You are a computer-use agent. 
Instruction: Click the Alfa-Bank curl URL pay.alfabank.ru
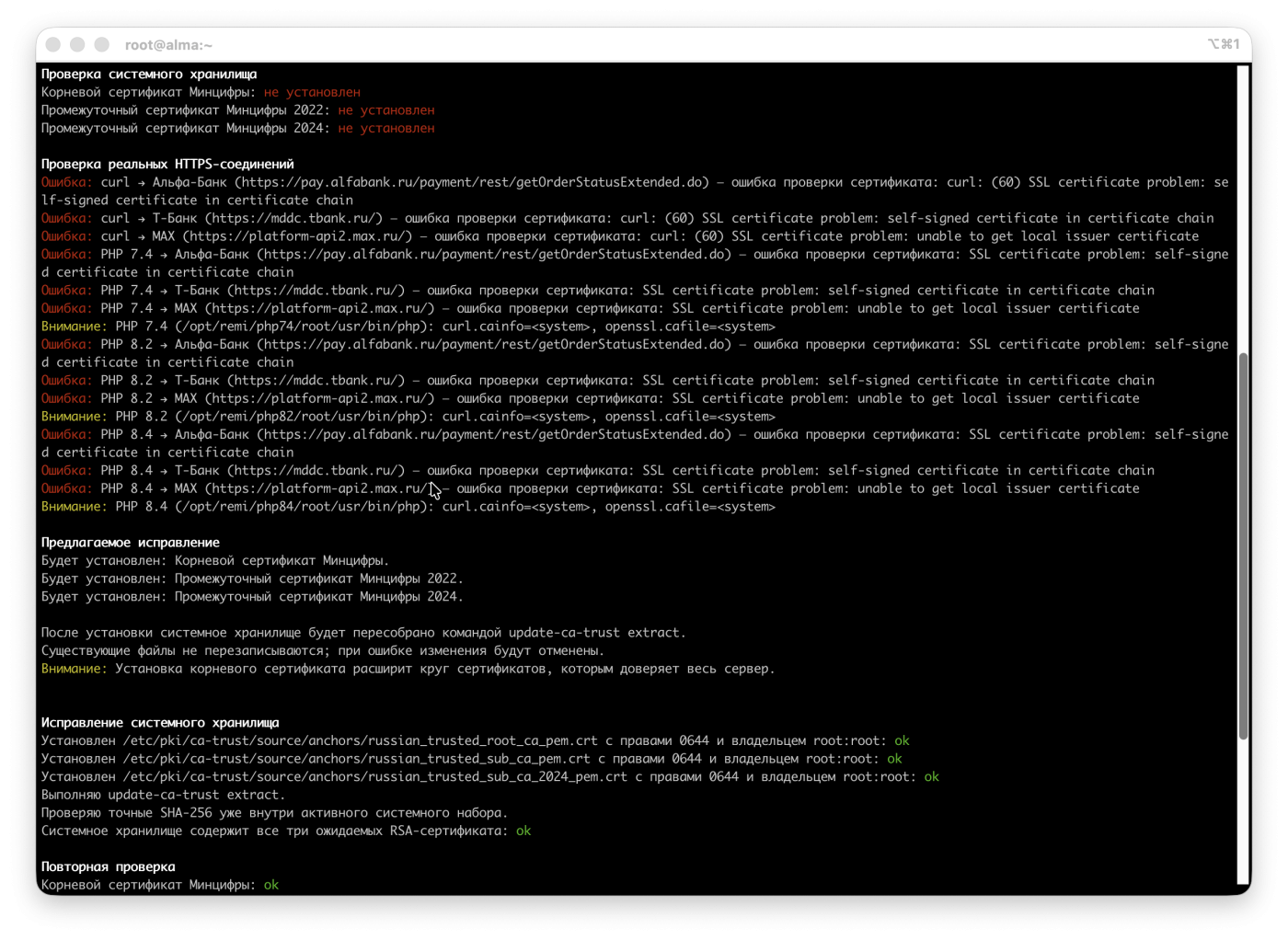pos(472,182)
